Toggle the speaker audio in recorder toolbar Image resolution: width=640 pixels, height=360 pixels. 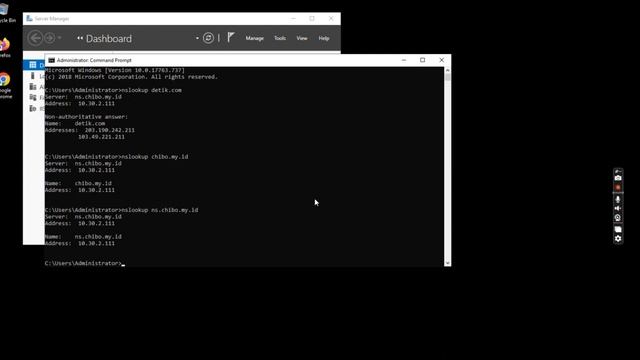point(618,208)
